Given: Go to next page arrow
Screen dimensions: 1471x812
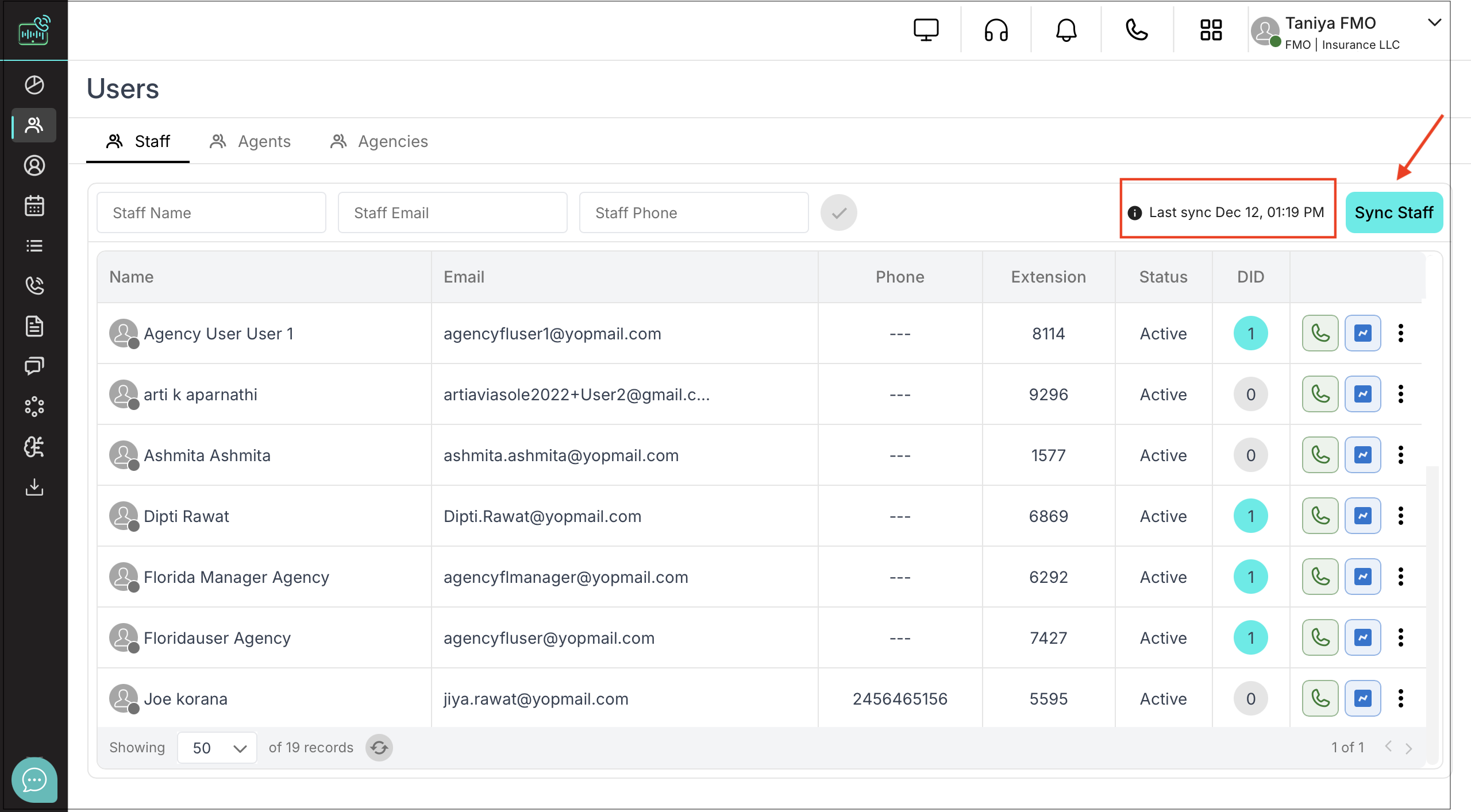Looking at the screenshot, I should pos(1408,748).
